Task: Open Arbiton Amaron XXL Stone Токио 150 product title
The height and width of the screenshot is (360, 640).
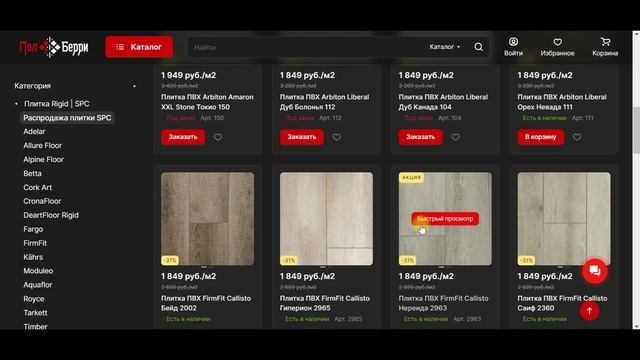Action: pyautogui.click(x=207, y=102)
